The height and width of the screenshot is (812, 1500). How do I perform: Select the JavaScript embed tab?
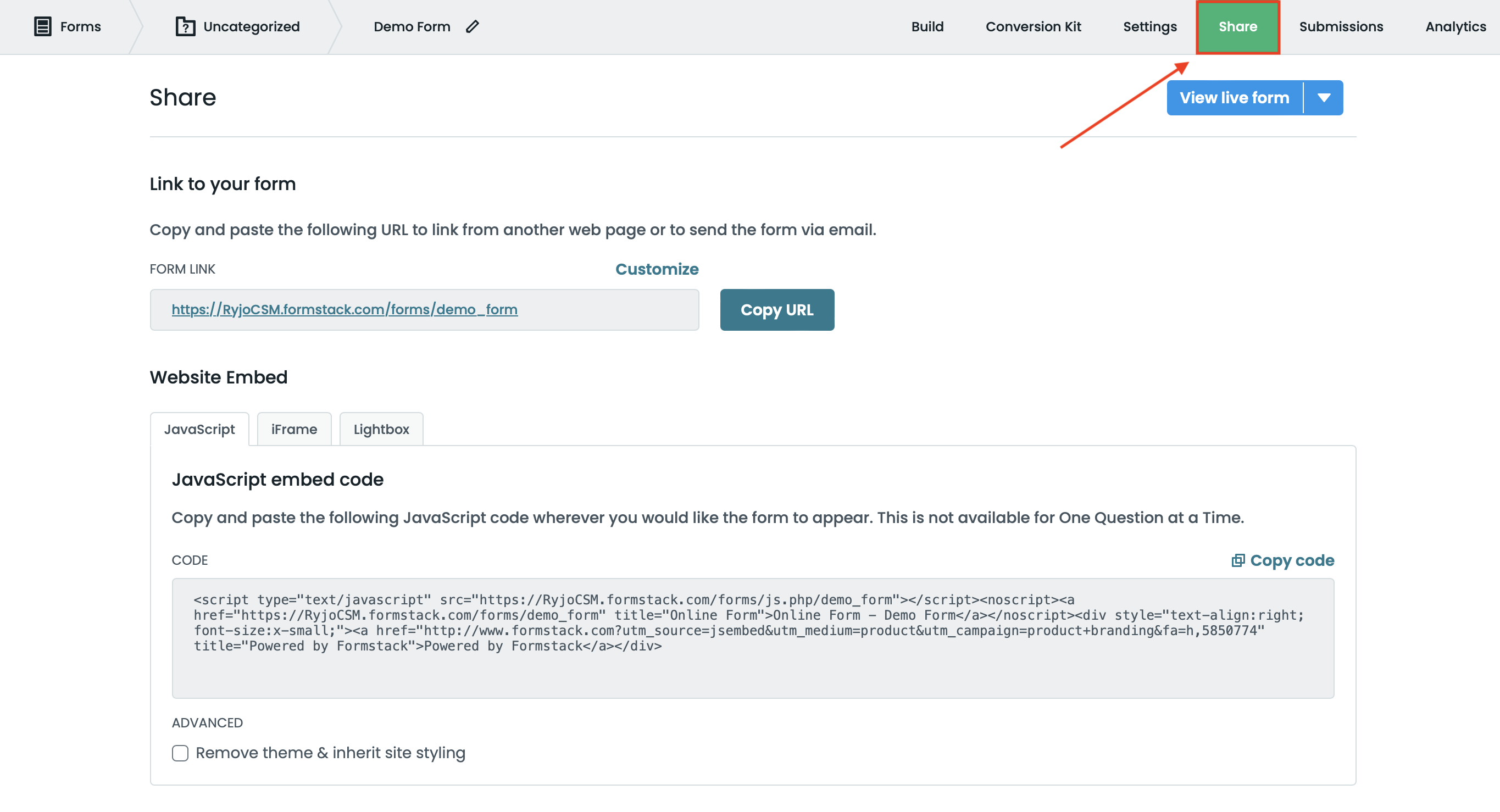click(x=200, y=429)
